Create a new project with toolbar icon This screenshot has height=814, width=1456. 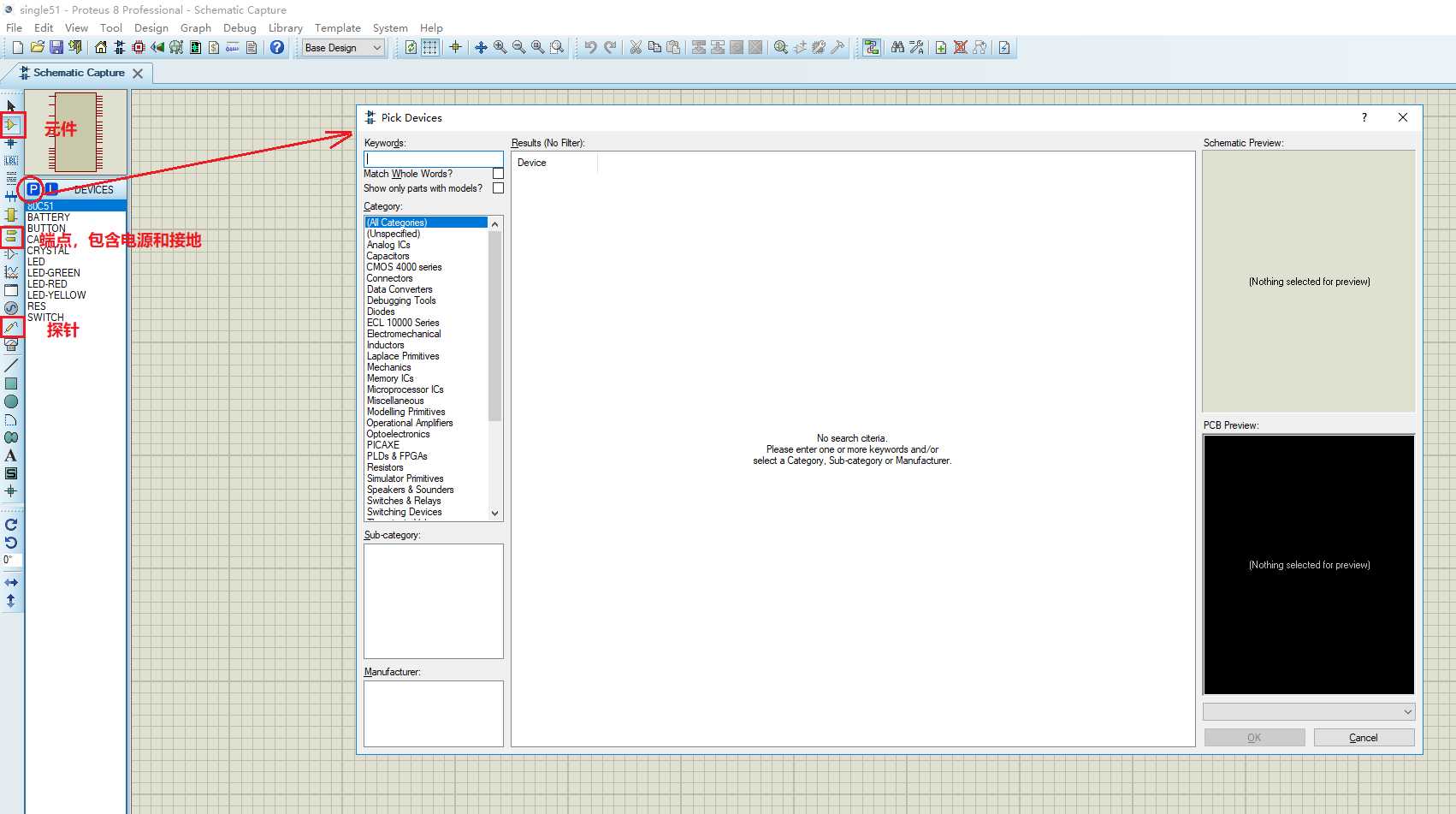coord(17,48)
